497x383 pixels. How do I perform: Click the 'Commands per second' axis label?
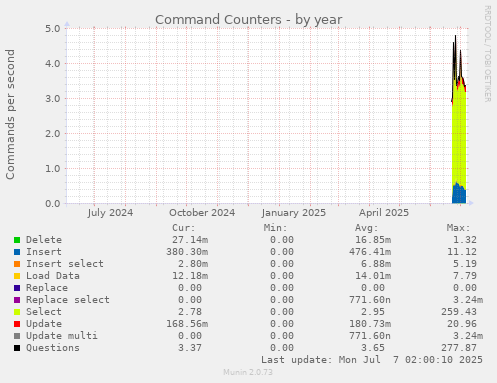click(x=10, y=114)
